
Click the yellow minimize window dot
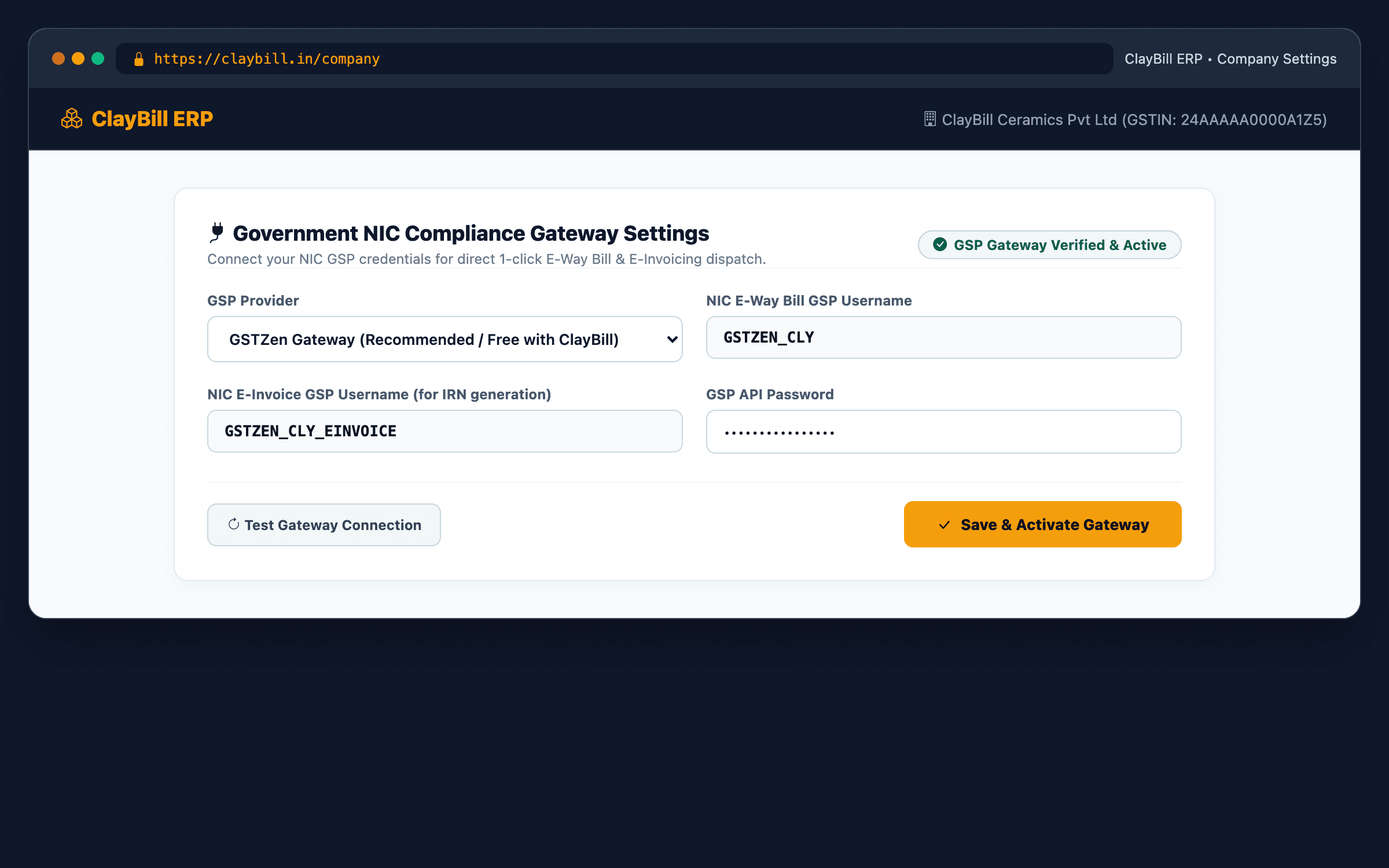point(78,58)
